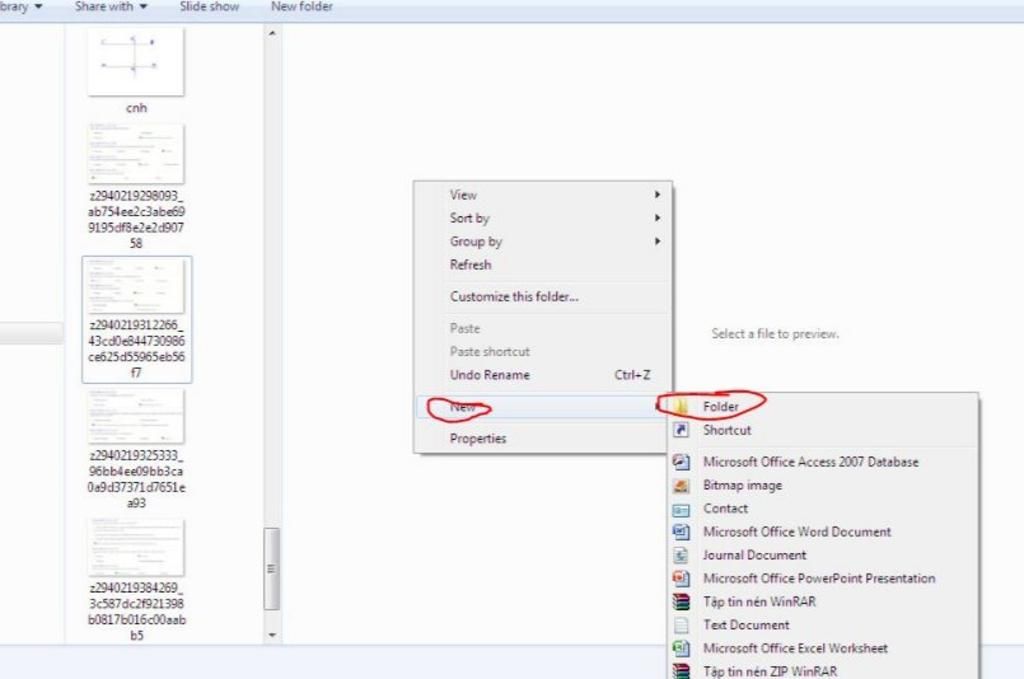Click the Access 2007 Database icon
The height and width of the screenshot is (679, 1024).
(681, 462)
